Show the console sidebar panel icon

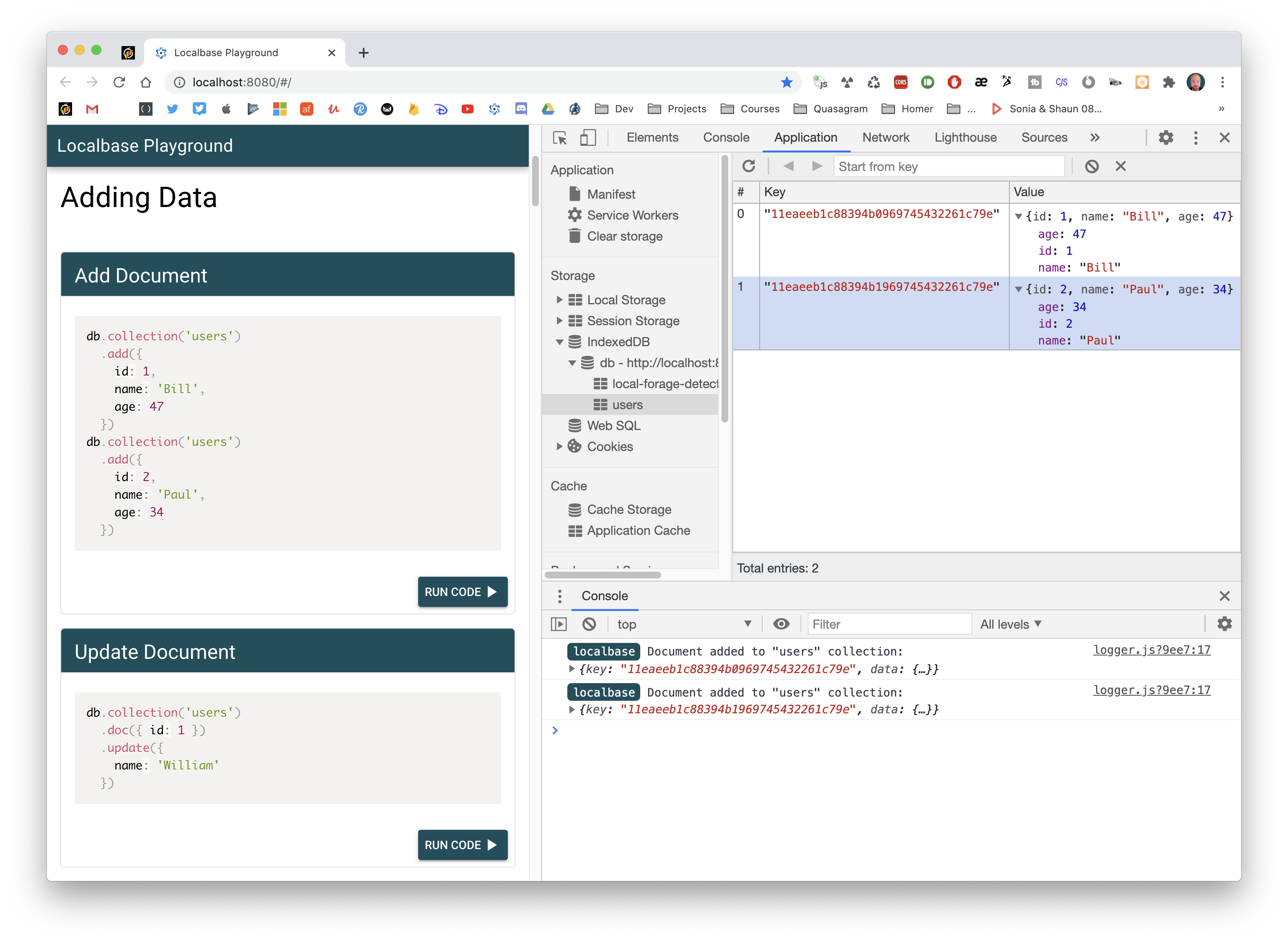pyautogui.click(x=559, y=624)
